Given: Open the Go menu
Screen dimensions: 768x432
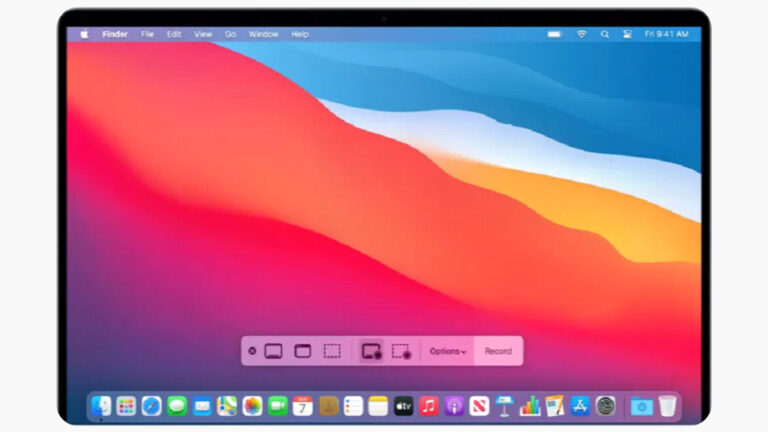Looking at the screenshot, I should point(230,34).
